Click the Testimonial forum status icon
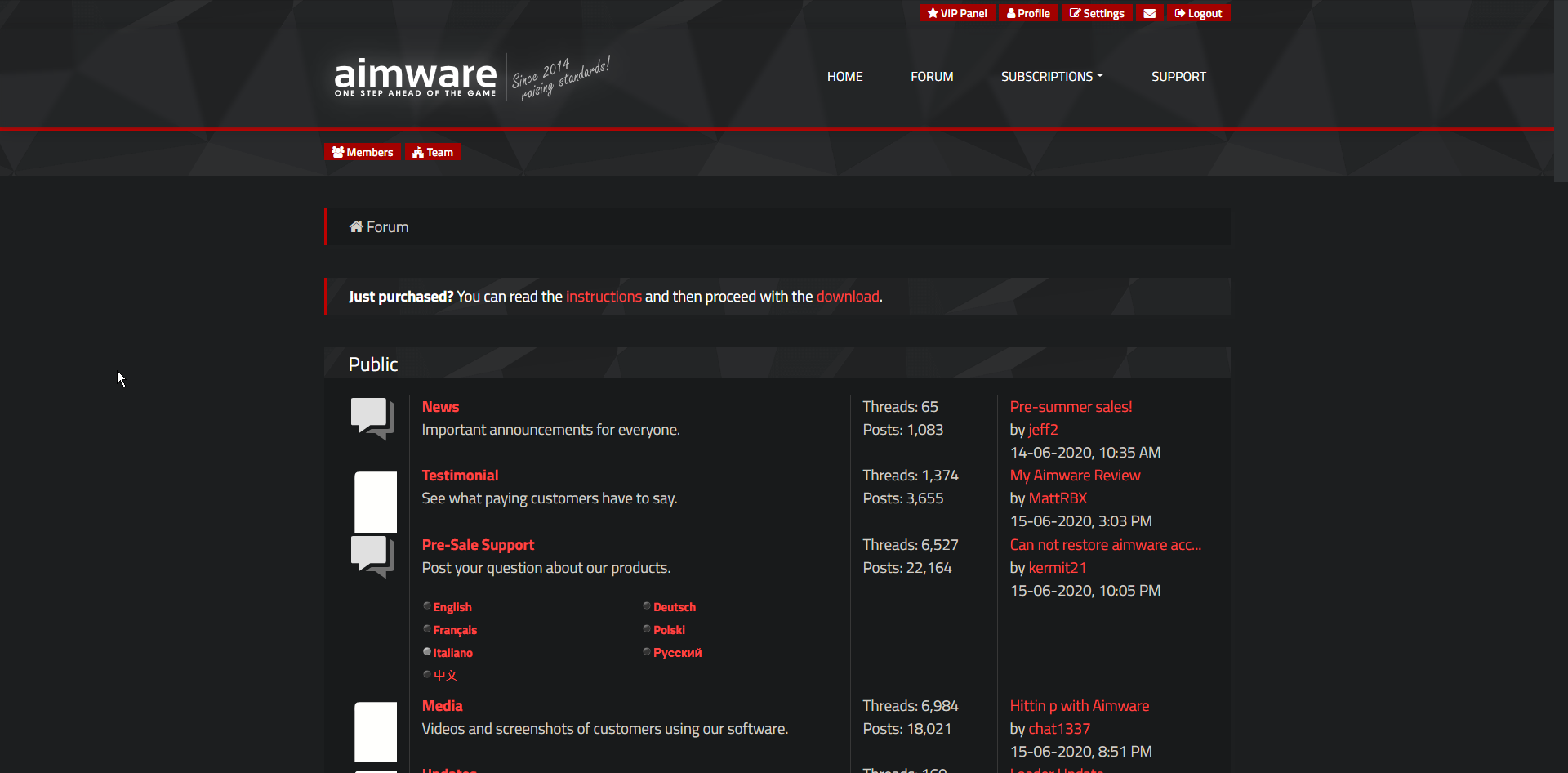 [x=375, y=502]
